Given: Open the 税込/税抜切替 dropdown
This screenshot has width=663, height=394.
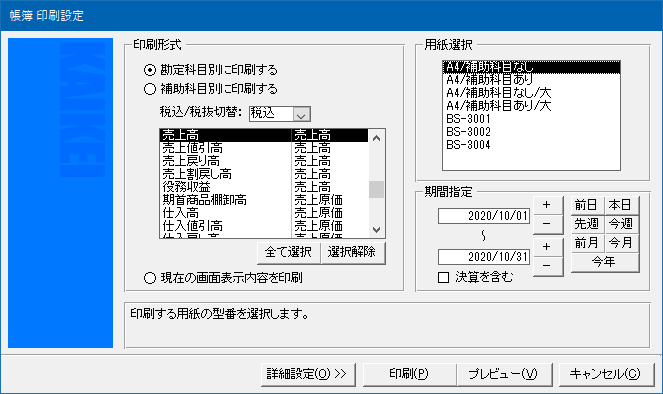Looking at the screenshot, I should pos(301,114).
